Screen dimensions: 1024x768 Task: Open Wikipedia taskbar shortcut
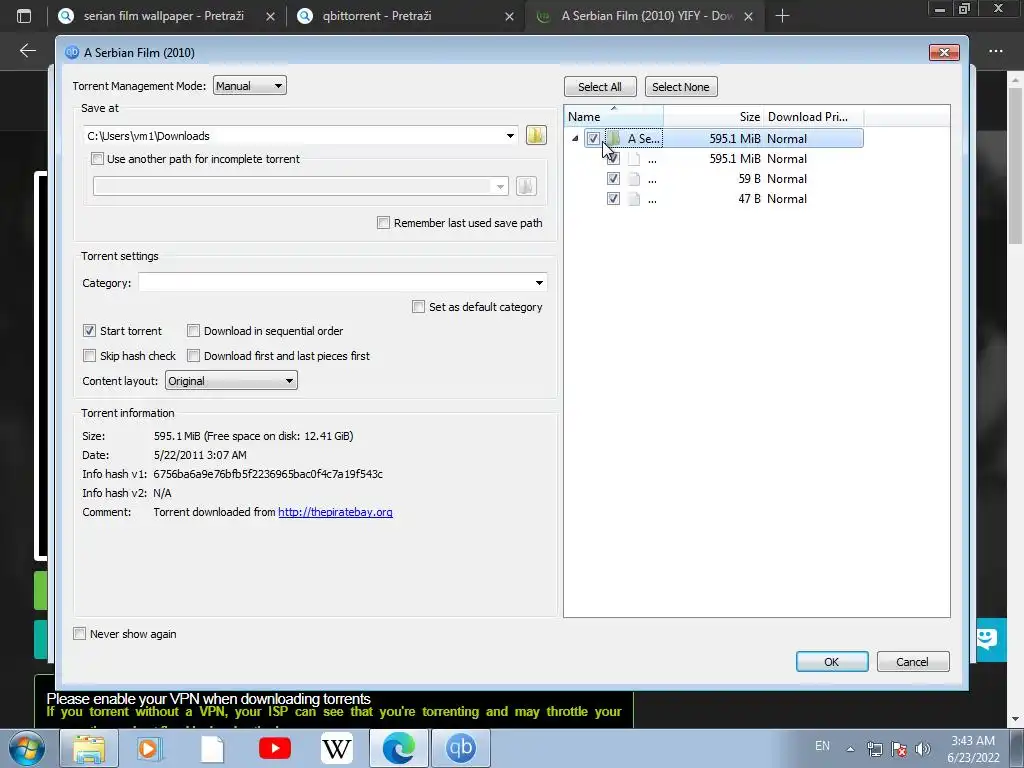coord(337,748)
